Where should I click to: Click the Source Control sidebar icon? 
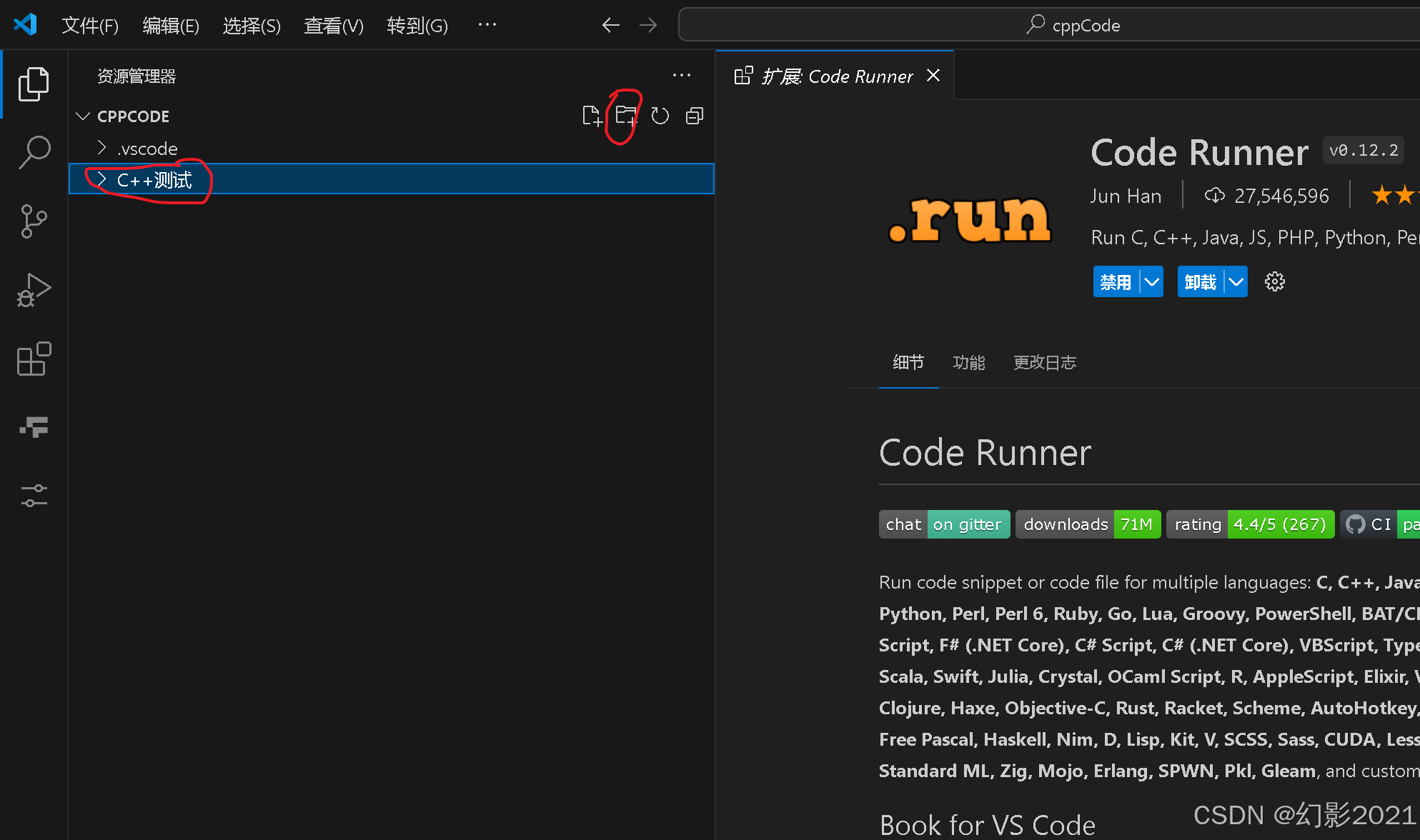[33, 221]
